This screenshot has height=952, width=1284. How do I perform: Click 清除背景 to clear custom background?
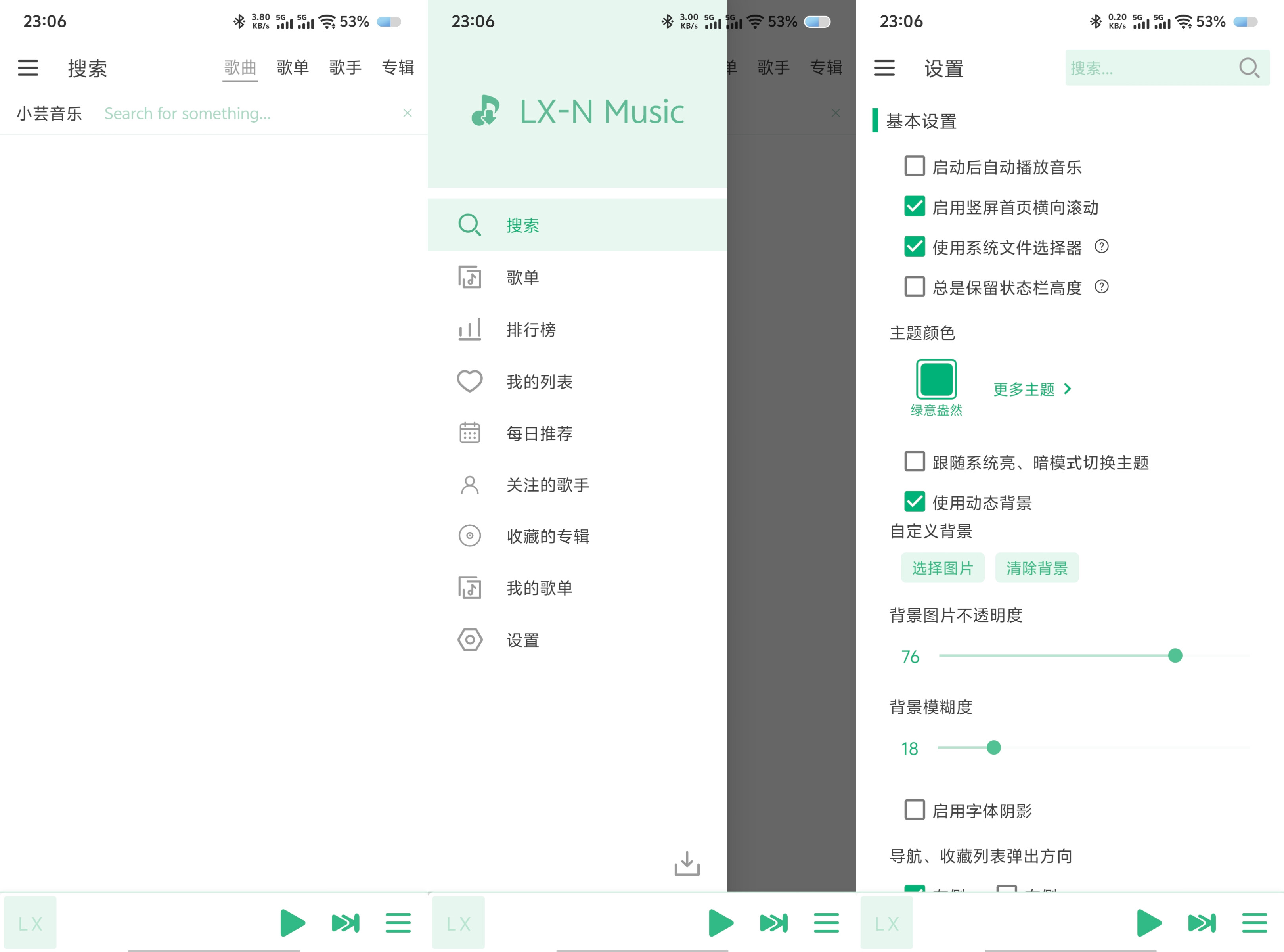[x=1036, y=568]
